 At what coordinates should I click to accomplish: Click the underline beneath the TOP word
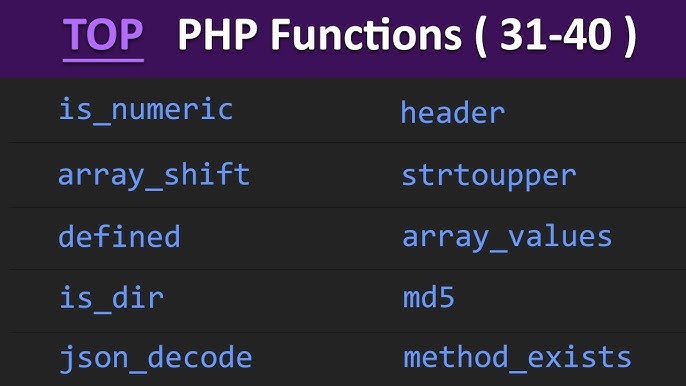[x=103, y=60]
